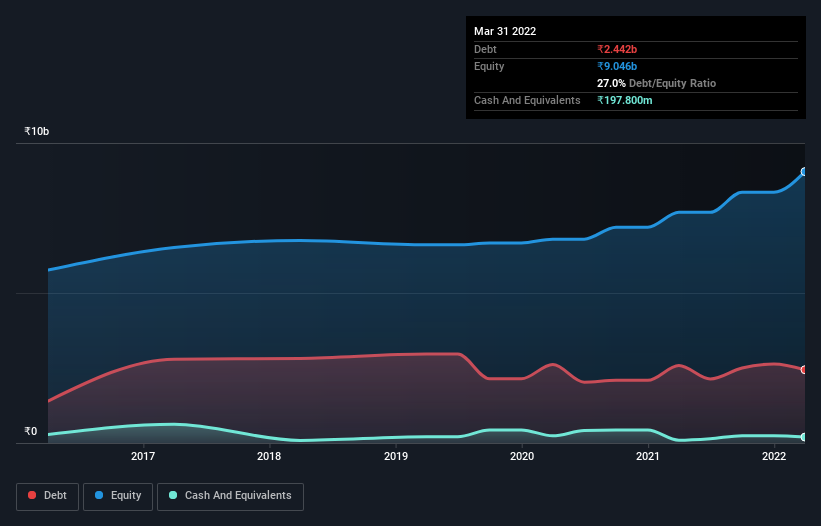Click the ₹0 y-axis label
This screenshot has width=821, height=526.
[31, 431]
